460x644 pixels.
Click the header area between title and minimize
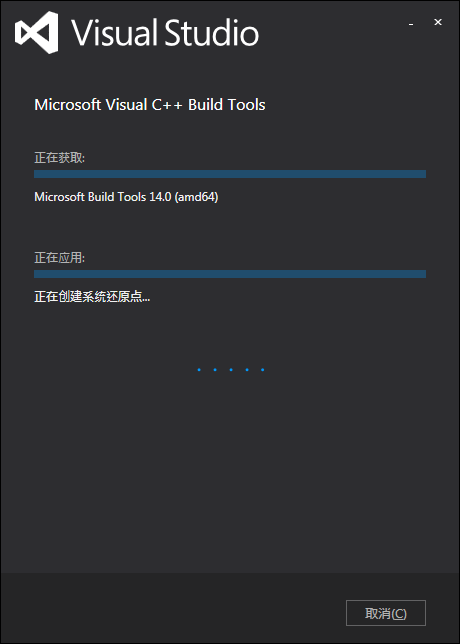(333, 33)
